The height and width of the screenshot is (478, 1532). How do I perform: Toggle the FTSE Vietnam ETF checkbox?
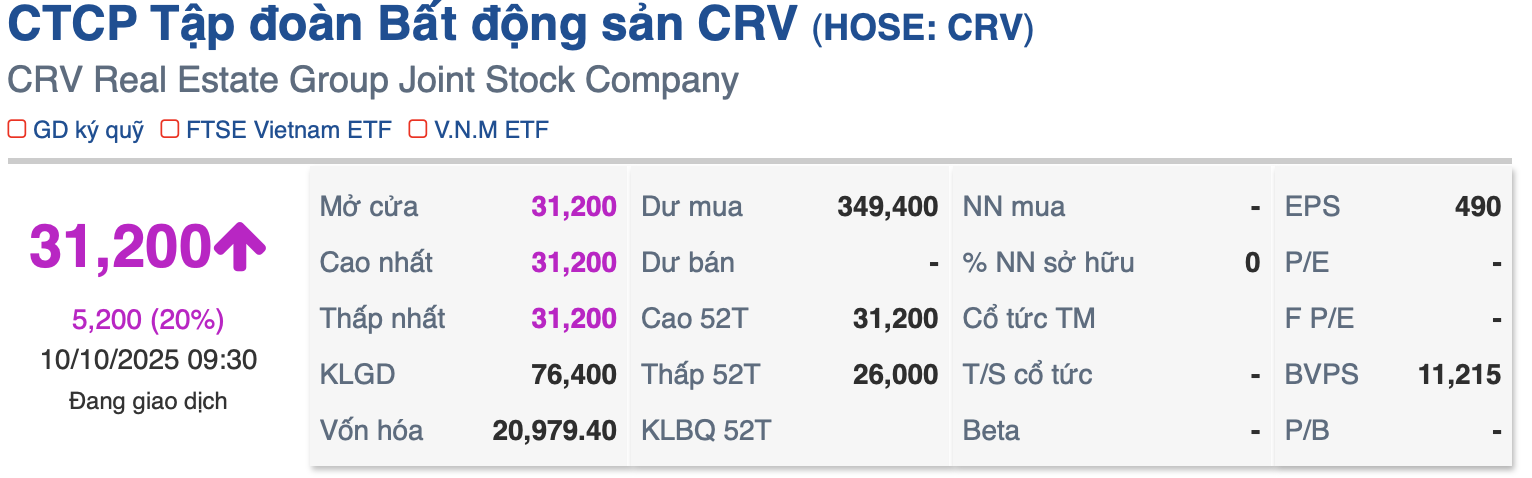(x=170, y=129)
